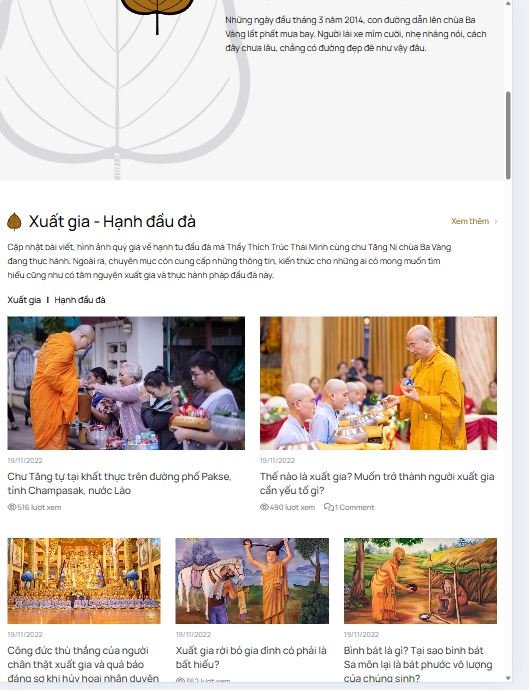Open article Bình bát là gì
Image resolution: width=529 pixels, height=690 pixels.
[x=418, y=664]
